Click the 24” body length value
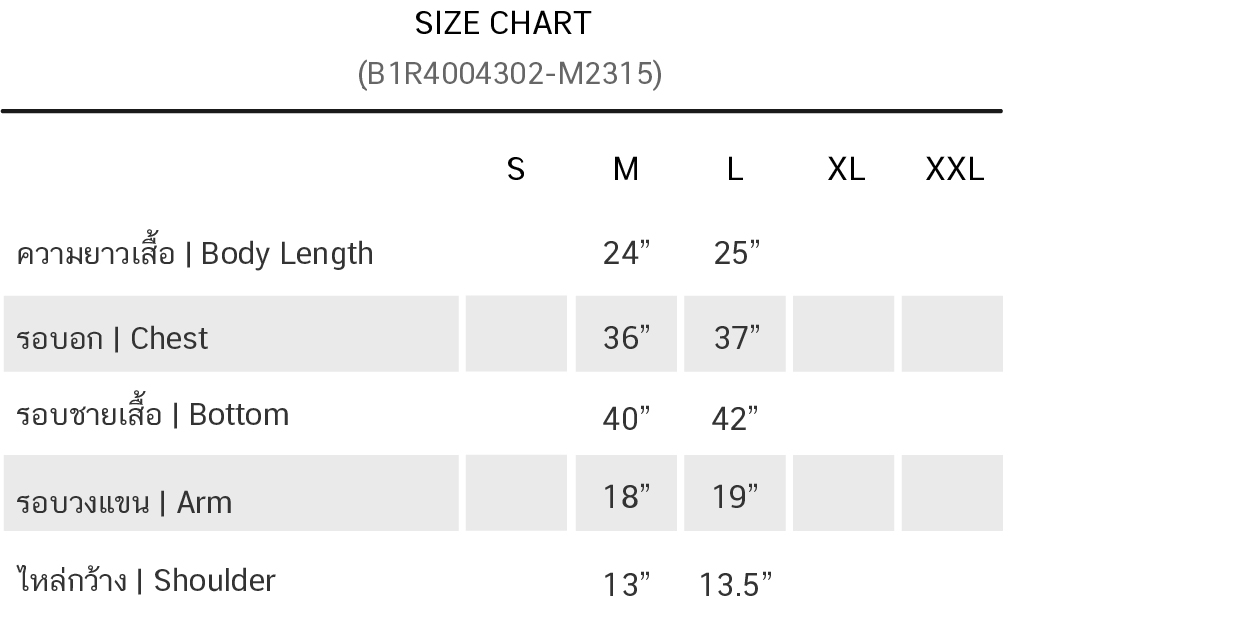Viewport: 1255px width, 622px height. 627,253
